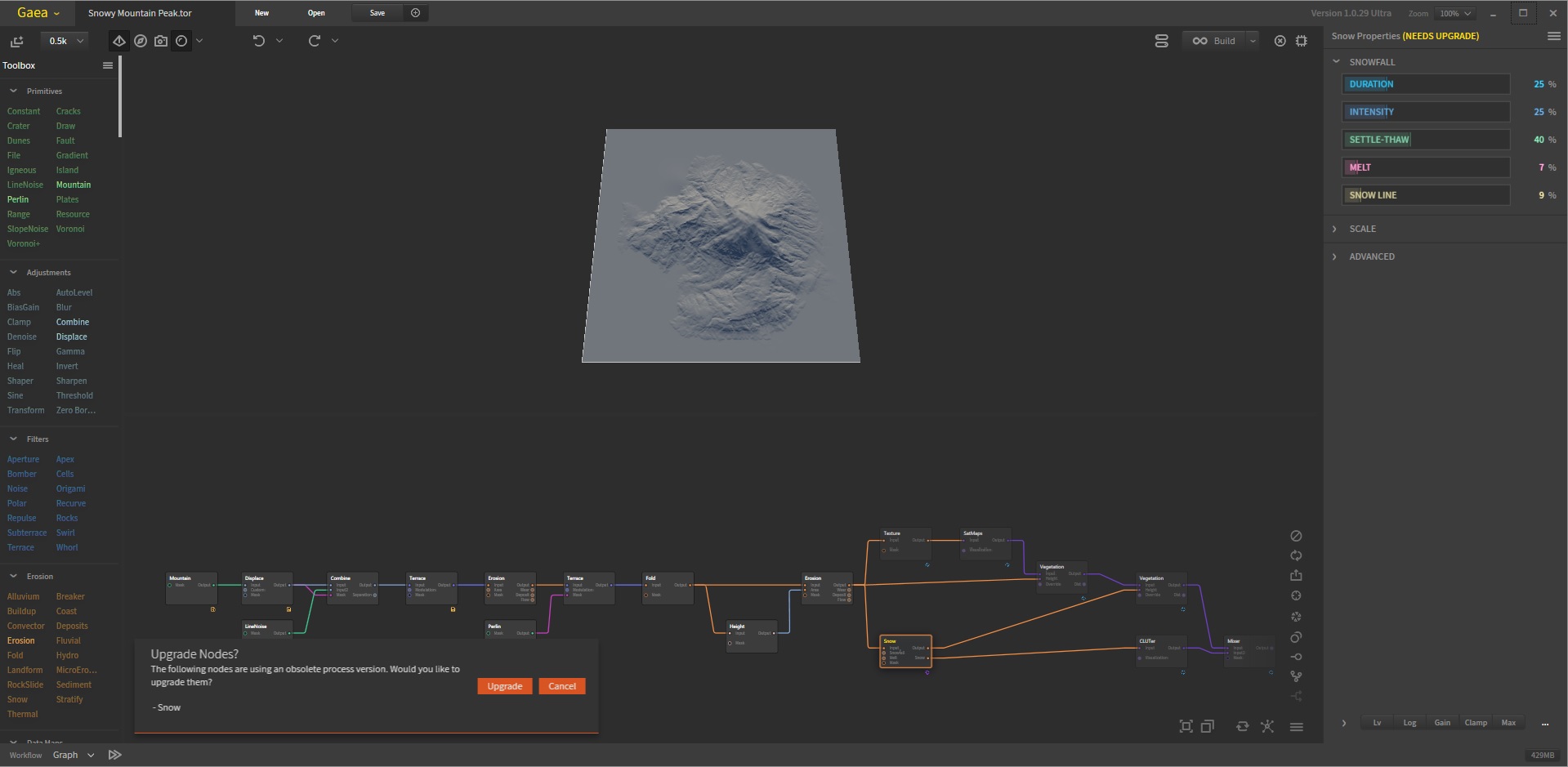Screen dimensions: 1568x767
Task: Click the Lv post-process button
Action: tap(1378, 723)
